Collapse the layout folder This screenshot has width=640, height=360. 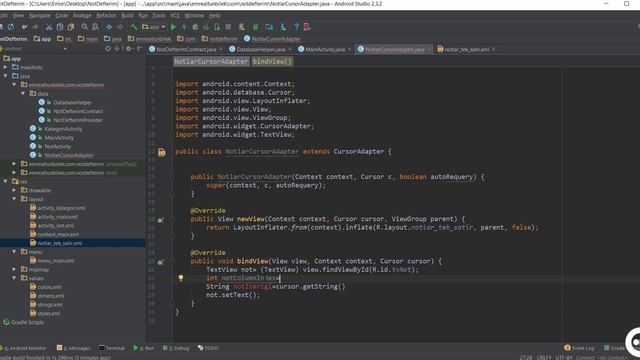[14, 199]
